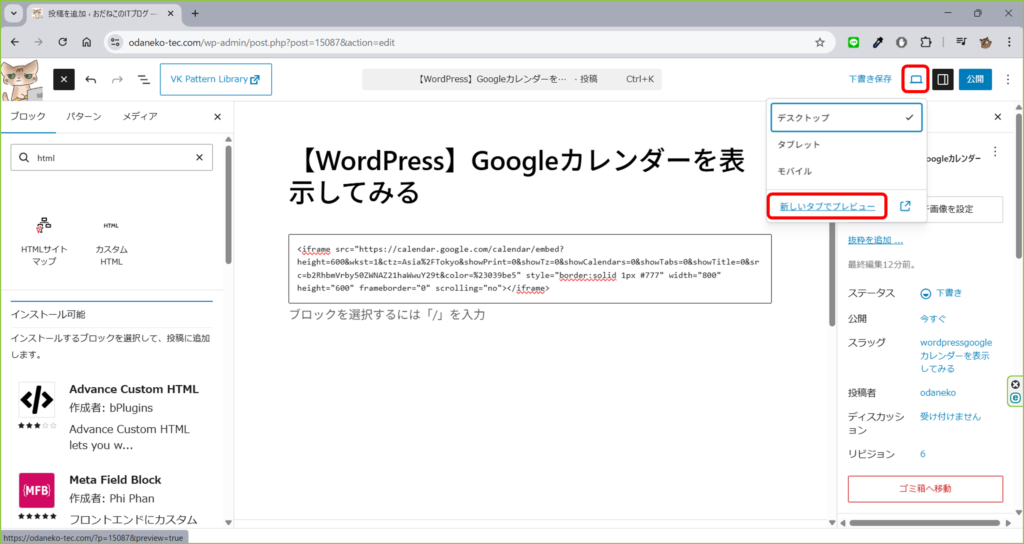Click the block search input field

[x=110, y=158]
